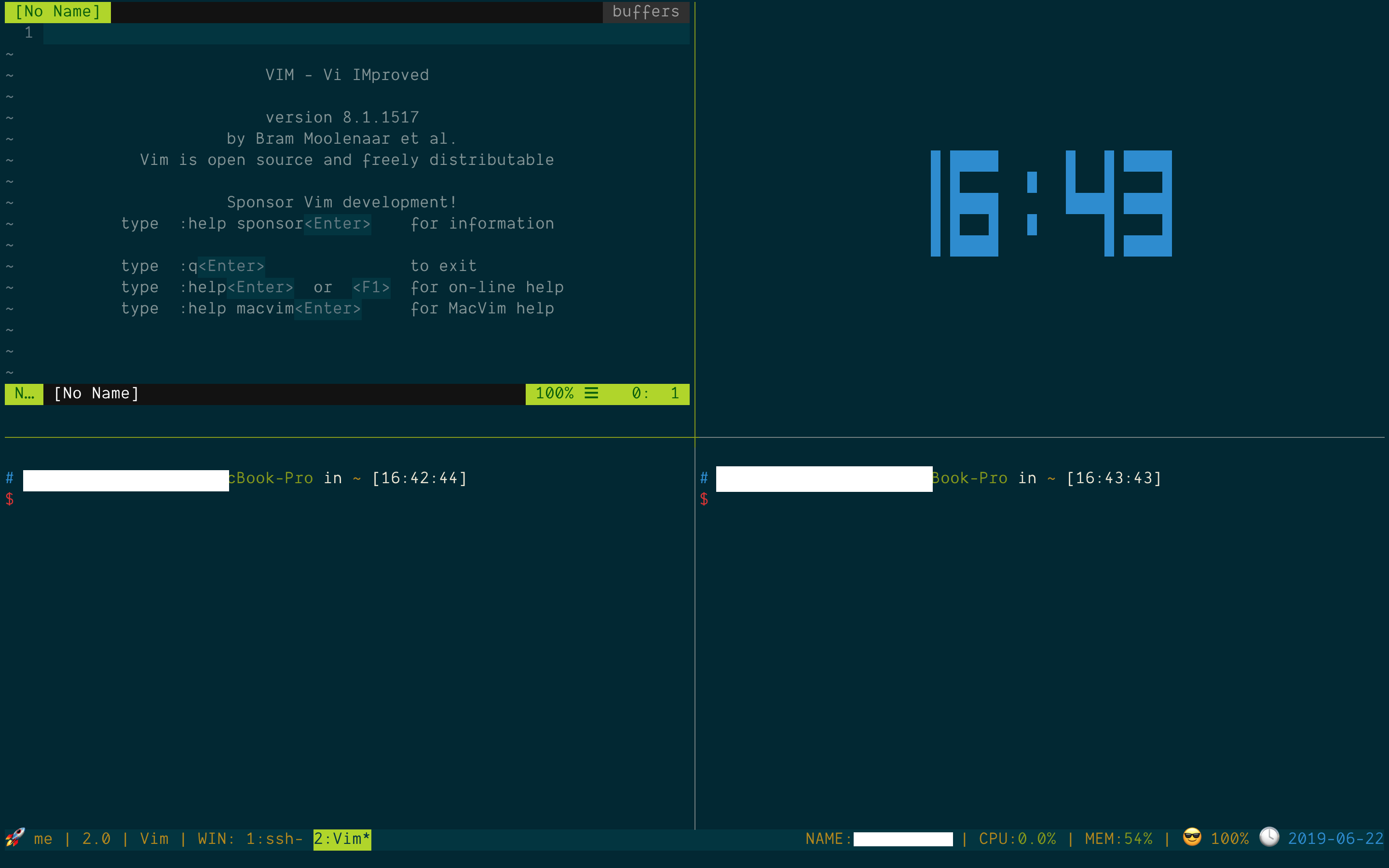Click the lines icon in Vim statusline

coord(591,393)
